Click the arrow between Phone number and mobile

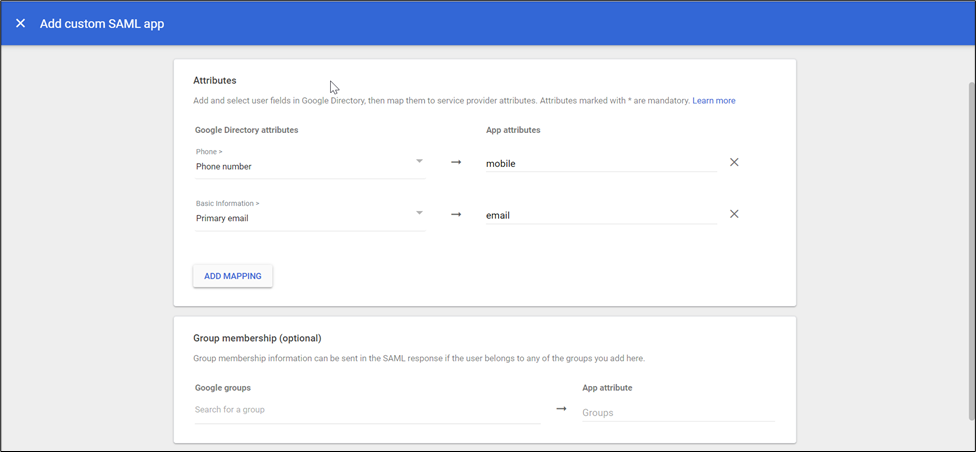[456, 162]
